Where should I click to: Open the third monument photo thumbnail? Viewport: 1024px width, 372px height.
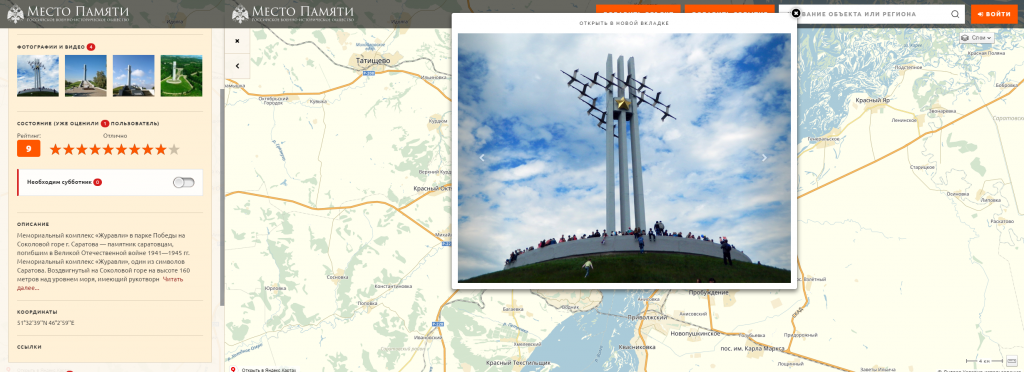pos(134,75)
